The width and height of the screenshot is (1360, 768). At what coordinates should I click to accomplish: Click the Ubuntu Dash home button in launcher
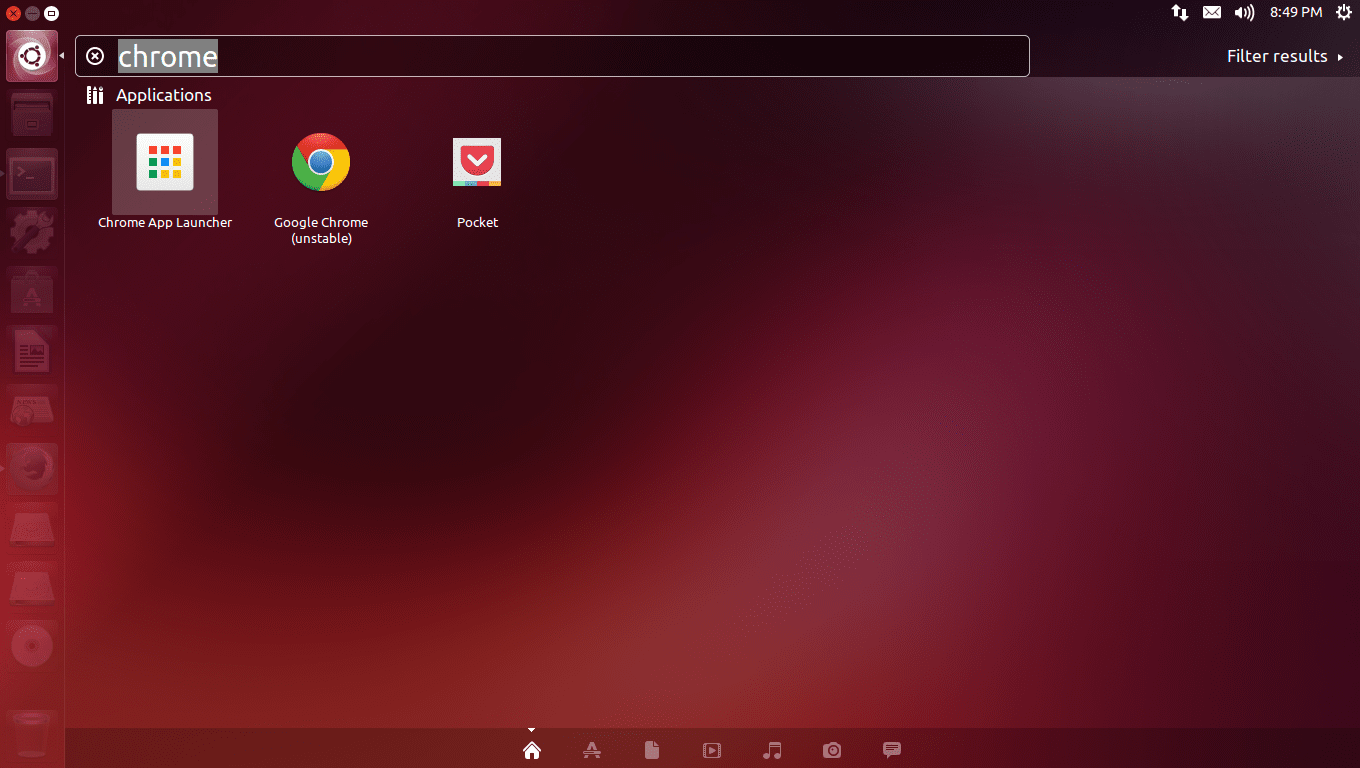(x=32, y=56)
